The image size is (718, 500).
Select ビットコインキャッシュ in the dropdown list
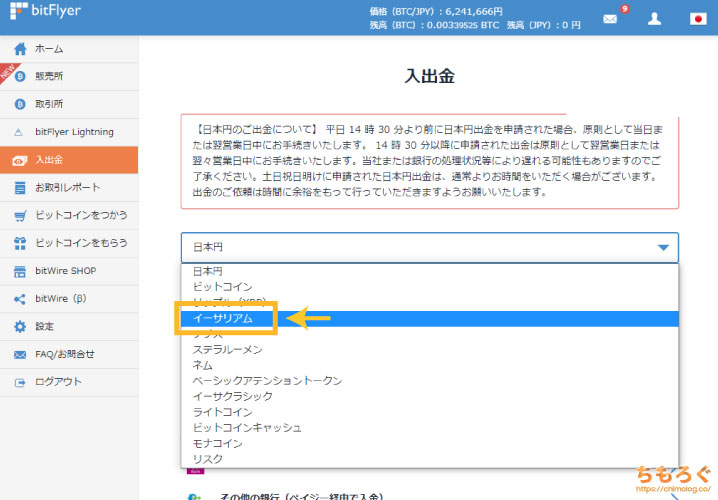coord(430,428)
